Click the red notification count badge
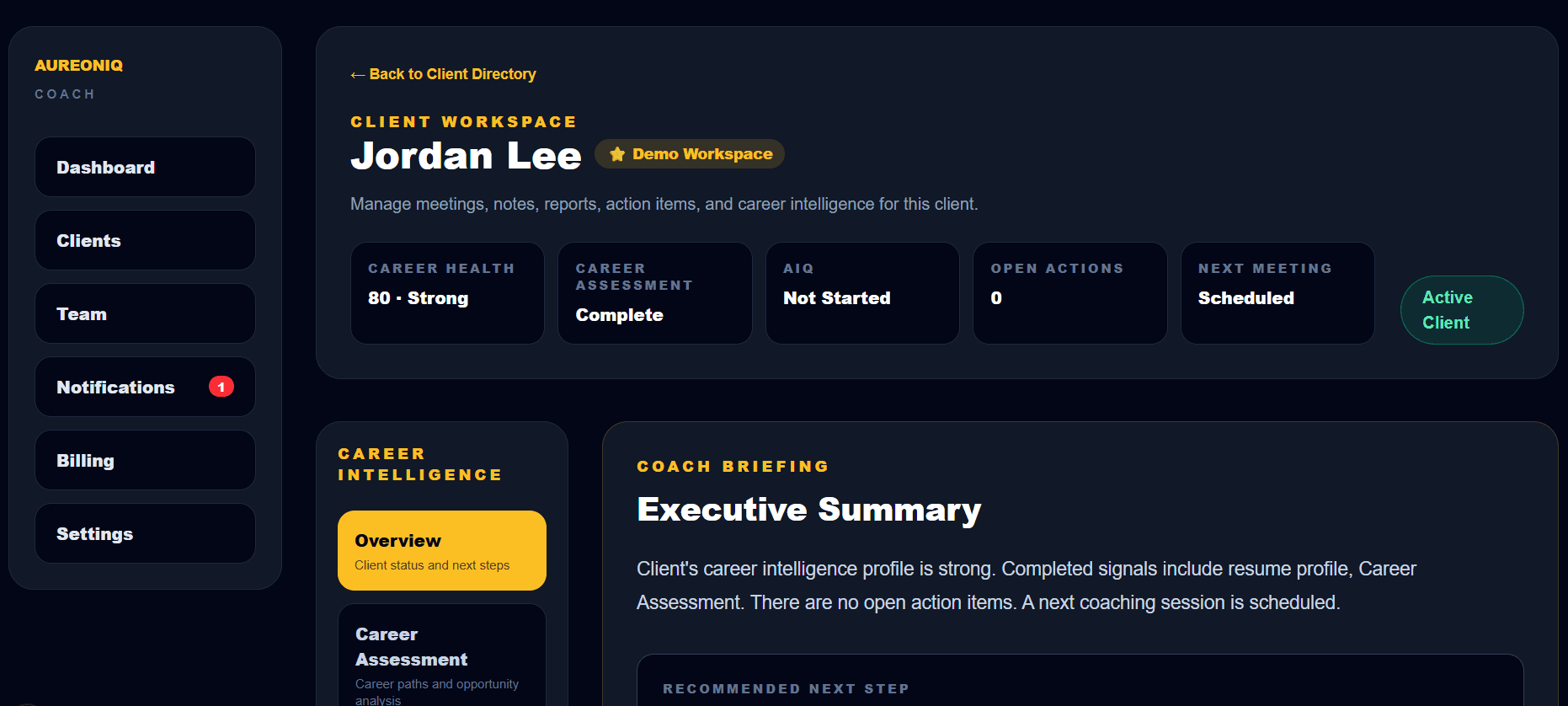The height and width of the screenshot is (706, 1568). [221, 387]
